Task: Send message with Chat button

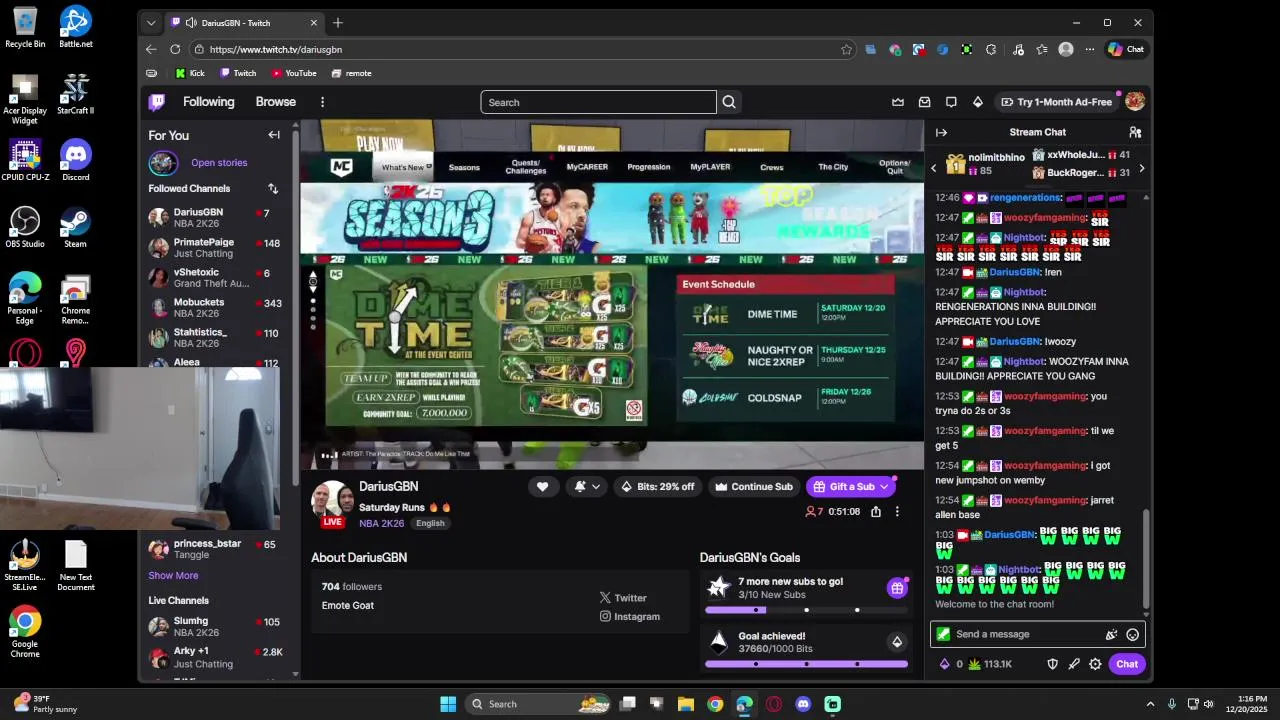Action: pyautogui.click(x=1127, y=664)
